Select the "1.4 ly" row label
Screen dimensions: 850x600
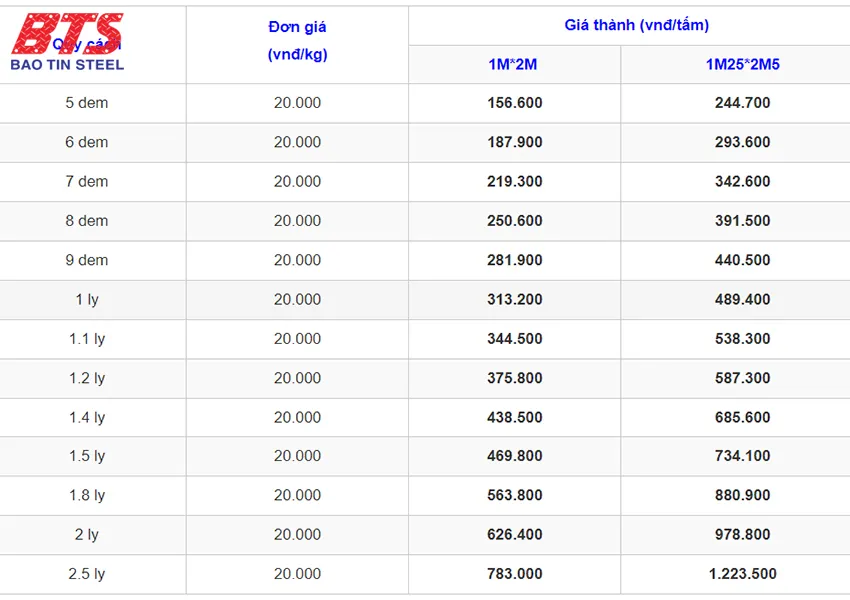(87, 417)
